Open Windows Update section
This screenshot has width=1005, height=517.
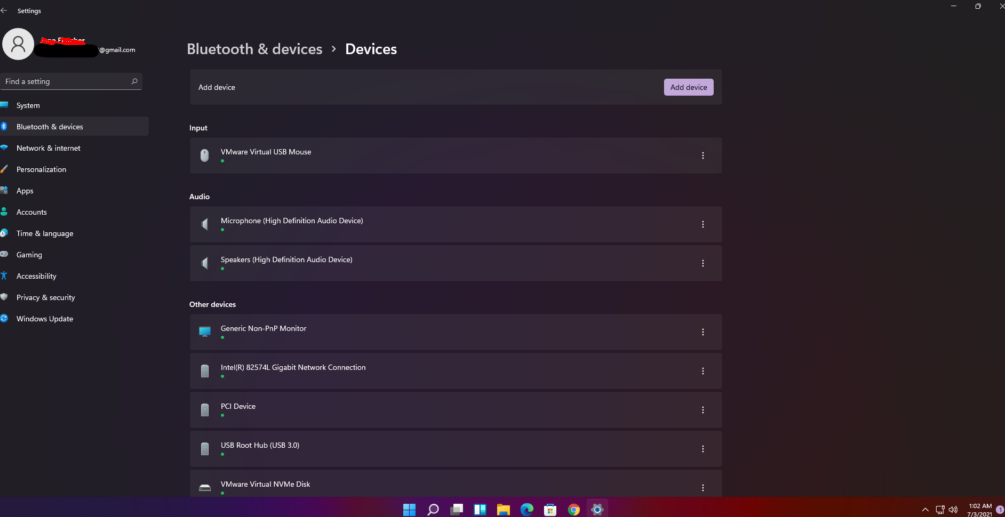[44, 319]
